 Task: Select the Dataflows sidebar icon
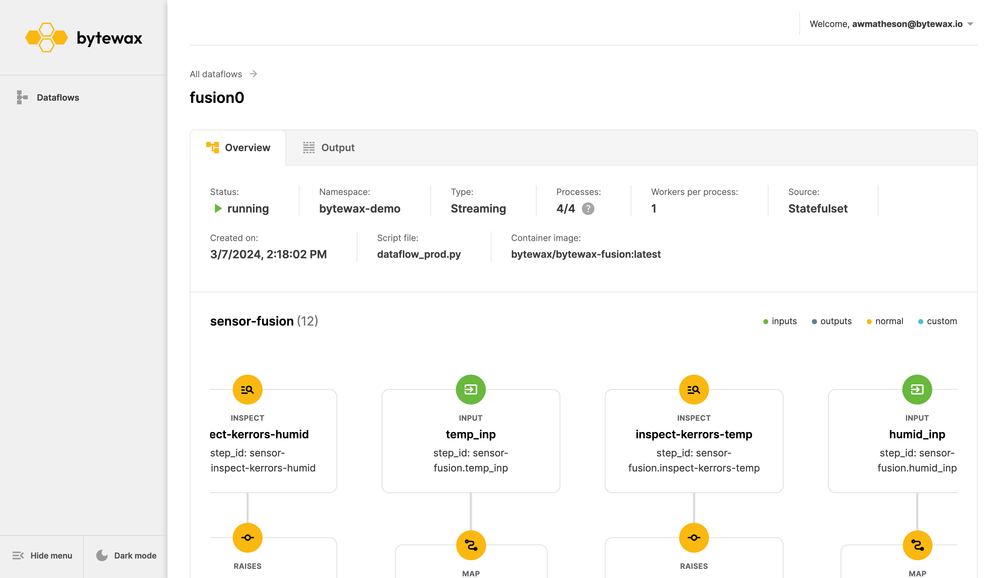pos(21,97)
